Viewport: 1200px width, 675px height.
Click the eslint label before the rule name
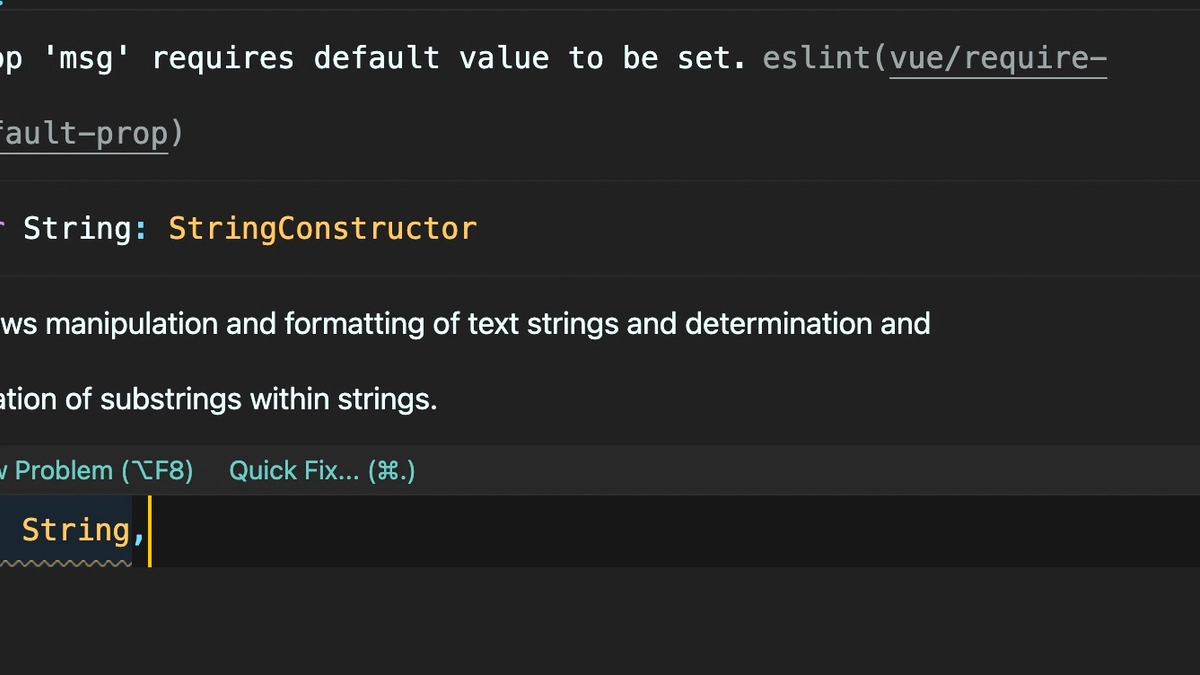tap(815, 58)
